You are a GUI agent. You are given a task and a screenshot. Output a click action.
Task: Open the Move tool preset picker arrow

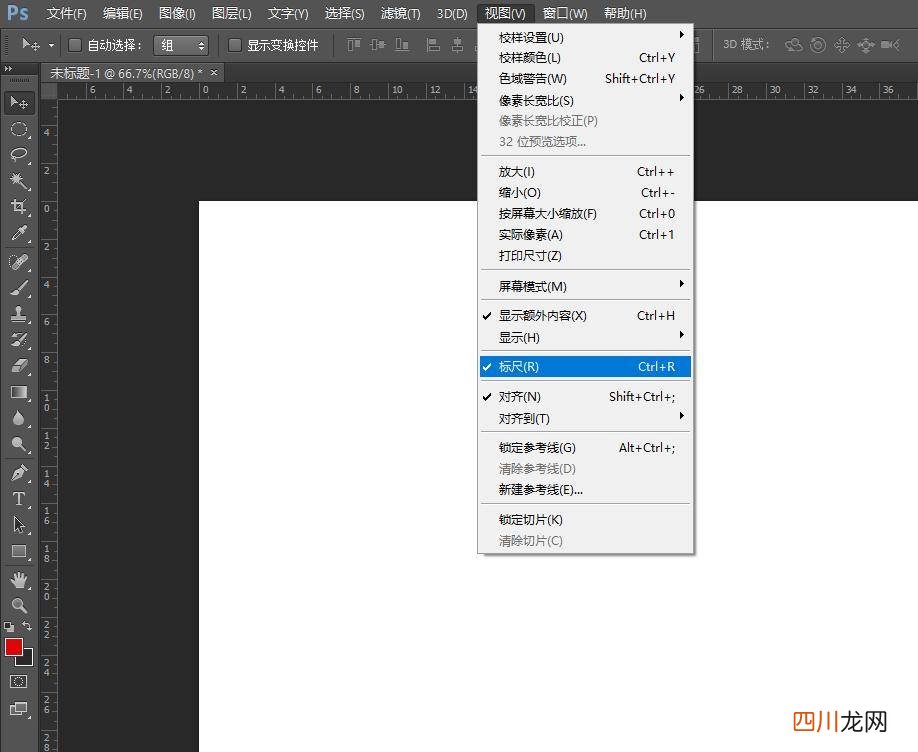[x=51, y=45]
